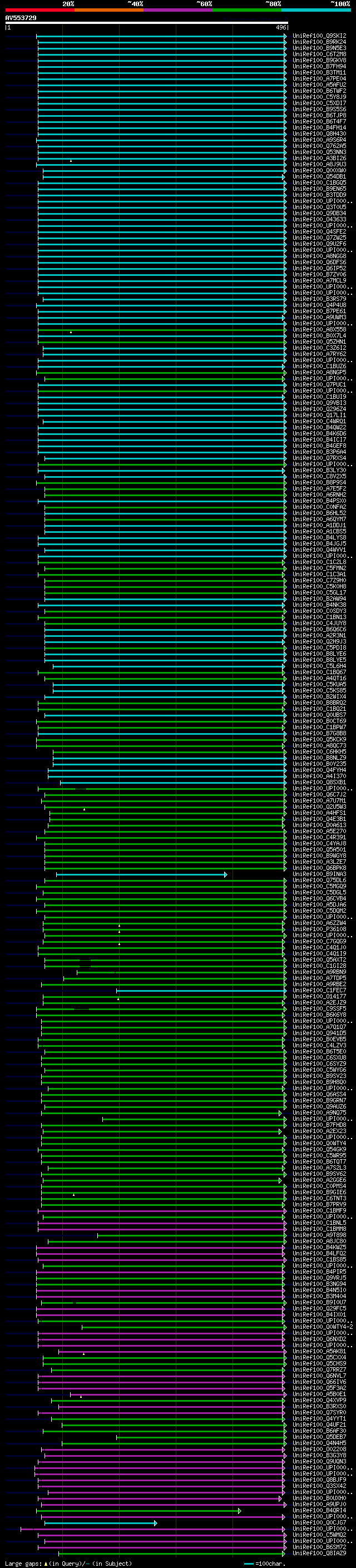Open hit UniRef100_Q9SKI2

pos(319,36)
